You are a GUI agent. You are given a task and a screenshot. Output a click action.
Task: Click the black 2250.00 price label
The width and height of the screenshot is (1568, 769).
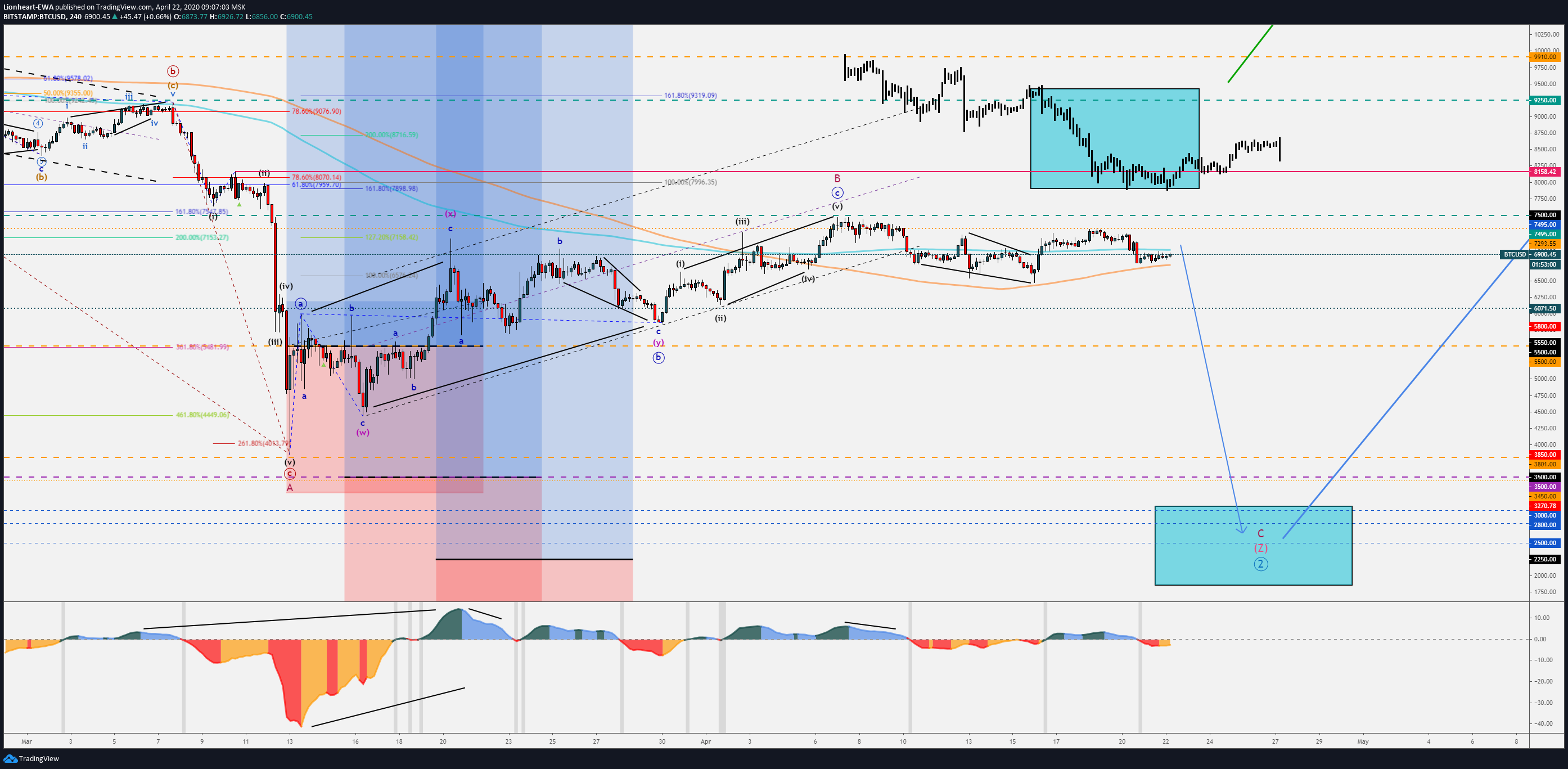1545,560
